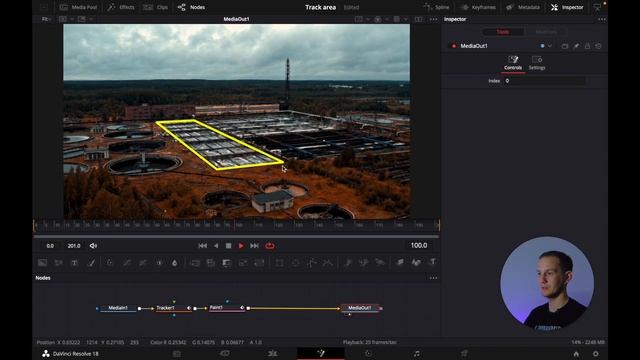Open the Settings tab in Inspector
Viewport: 640px width, 360px height.
537,63
